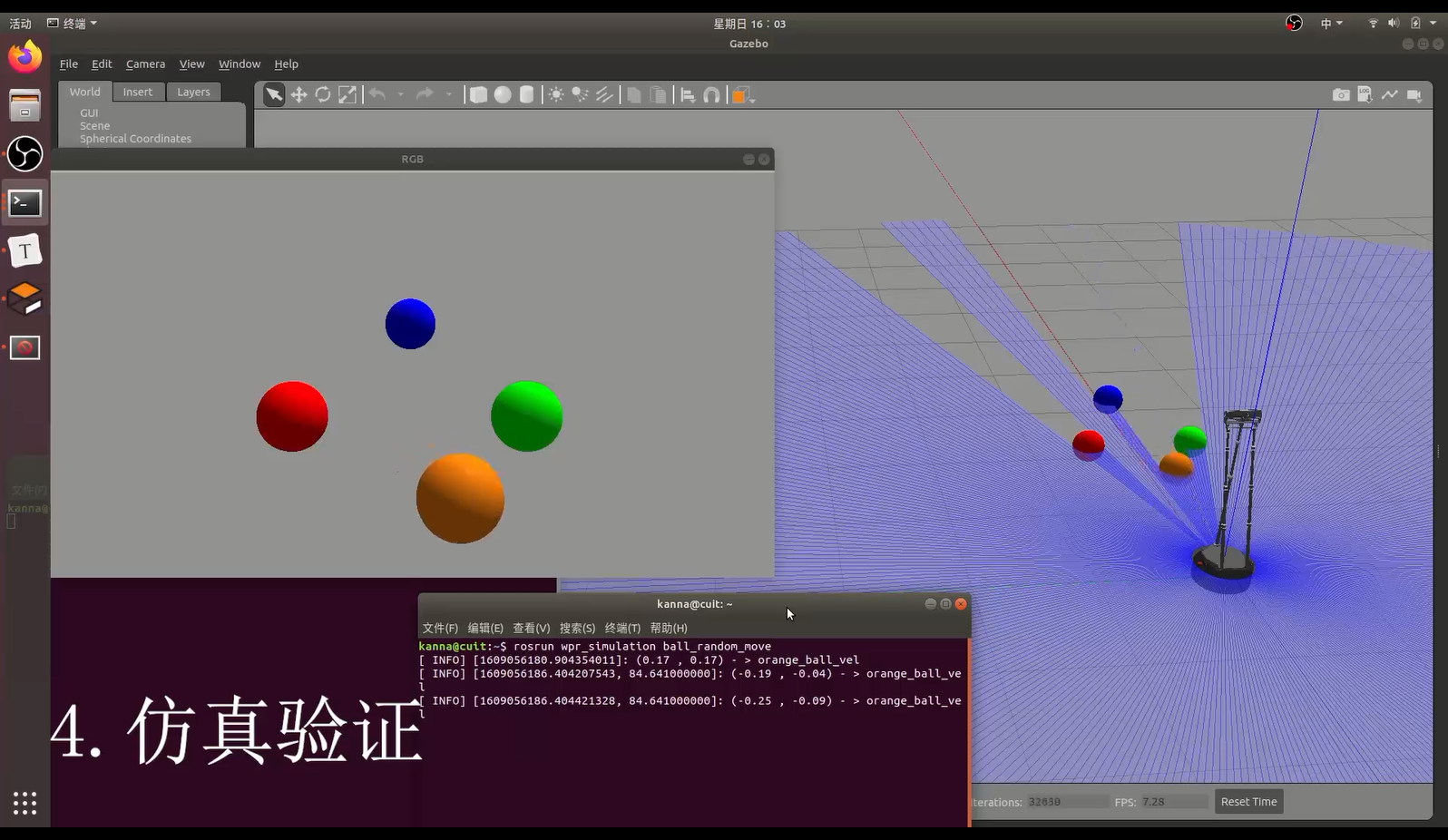
Task: Toggle the snap magnet tool
Action: pos(712,94)
